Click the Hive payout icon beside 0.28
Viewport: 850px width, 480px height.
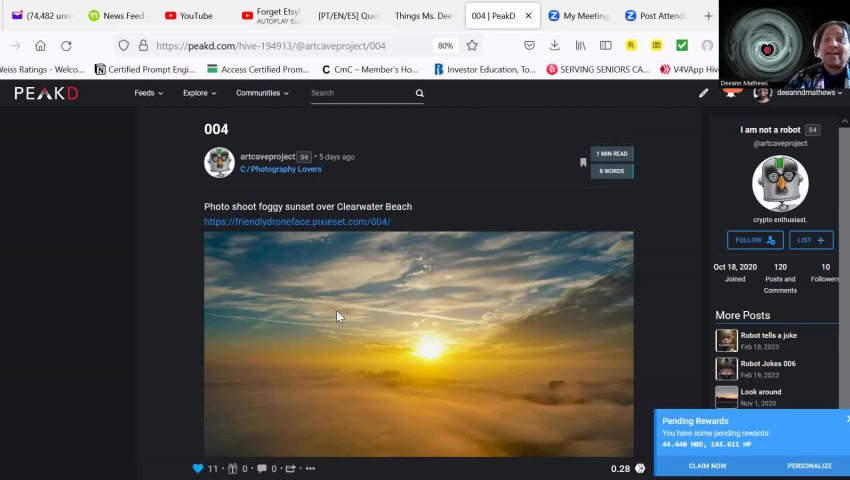click(x=640, y=469)
